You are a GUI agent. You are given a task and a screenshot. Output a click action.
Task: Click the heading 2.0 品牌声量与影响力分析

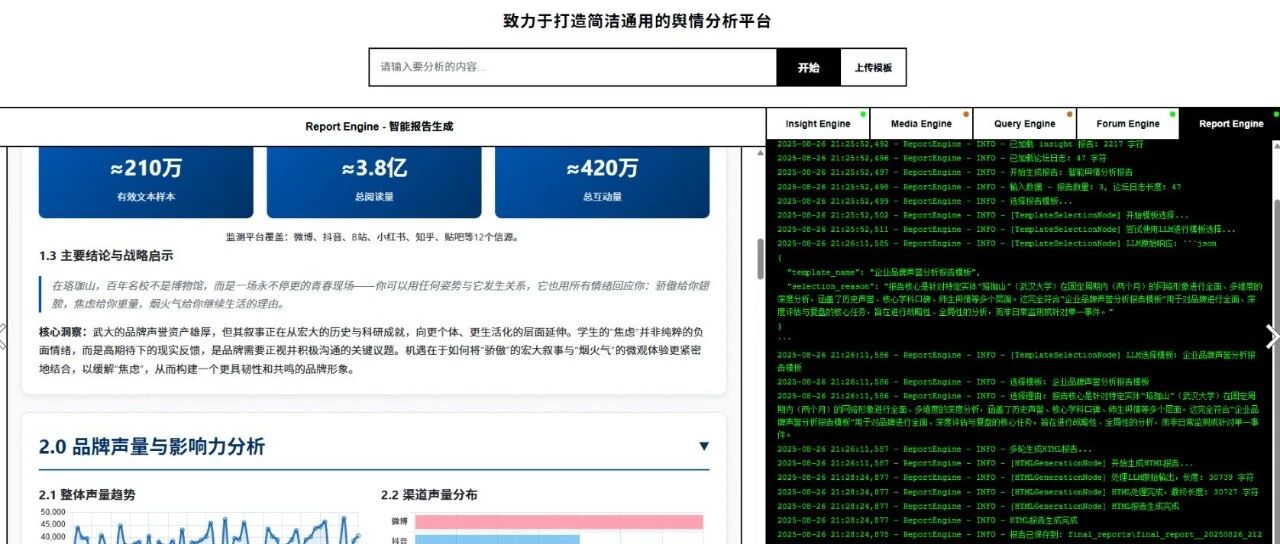point(152,446)
